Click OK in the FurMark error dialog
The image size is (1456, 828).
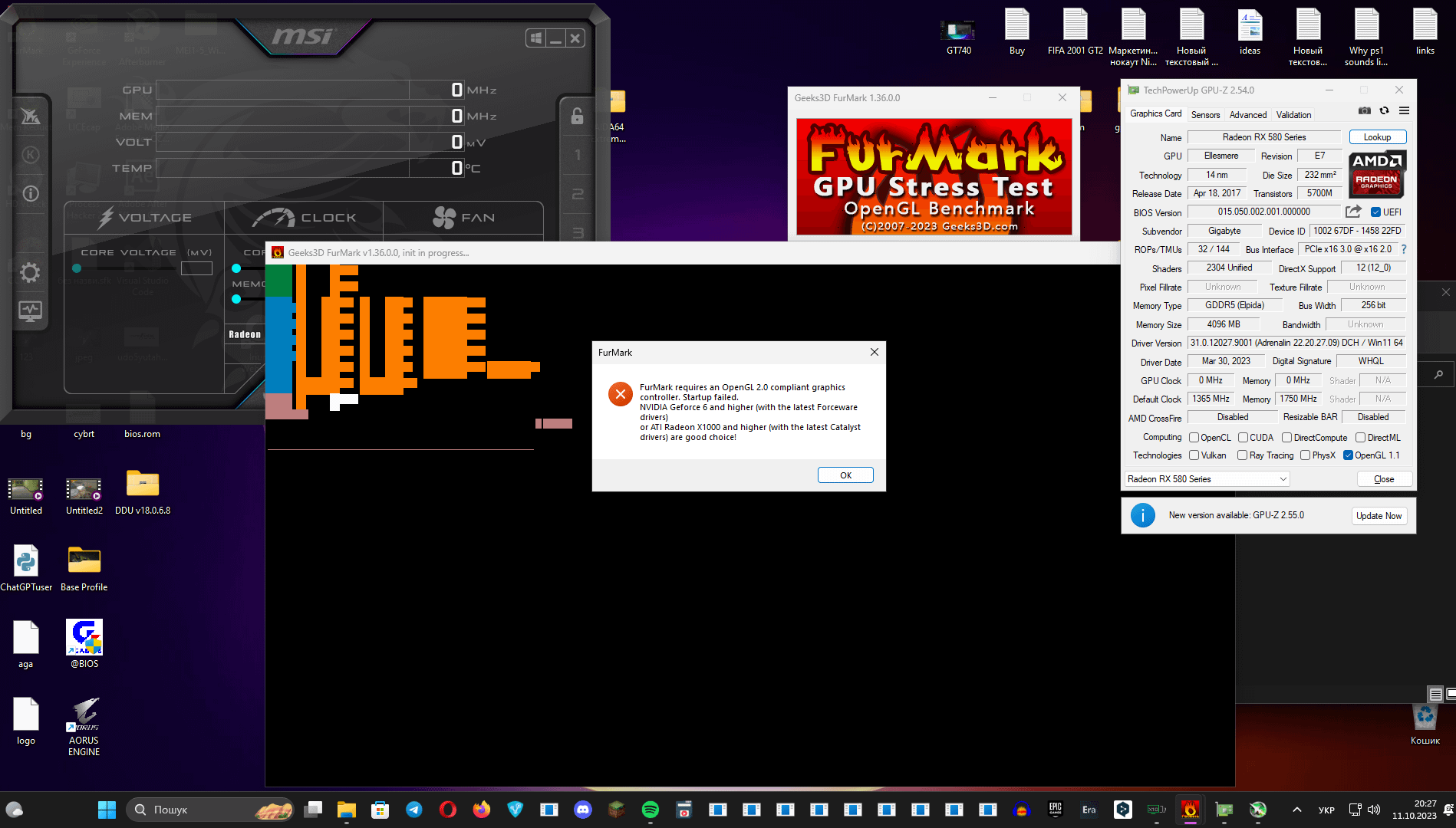point(845,475)
